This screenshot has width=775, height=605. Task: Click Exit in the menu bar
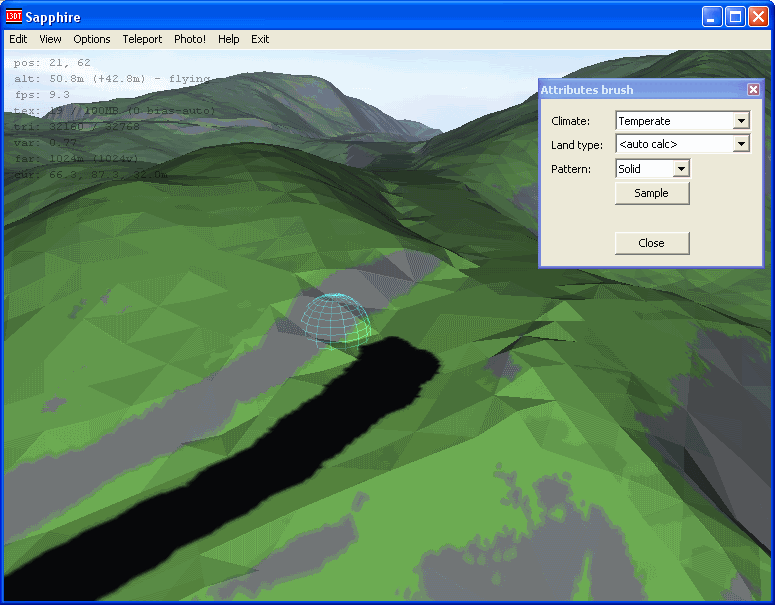[x=260, y=39]
